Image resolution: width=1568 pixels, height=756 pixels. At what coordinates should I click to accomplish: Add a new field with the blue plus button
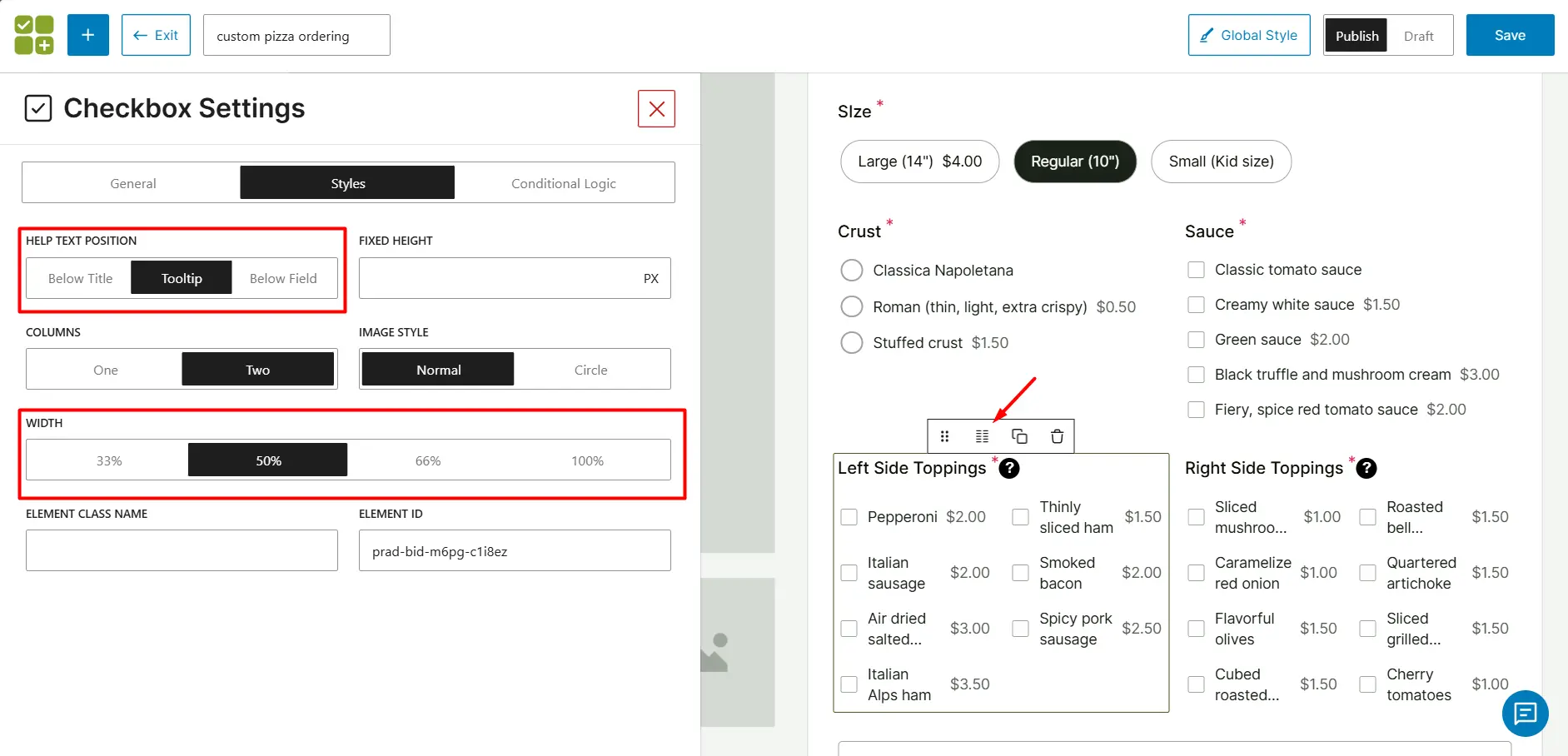(87, 34)
